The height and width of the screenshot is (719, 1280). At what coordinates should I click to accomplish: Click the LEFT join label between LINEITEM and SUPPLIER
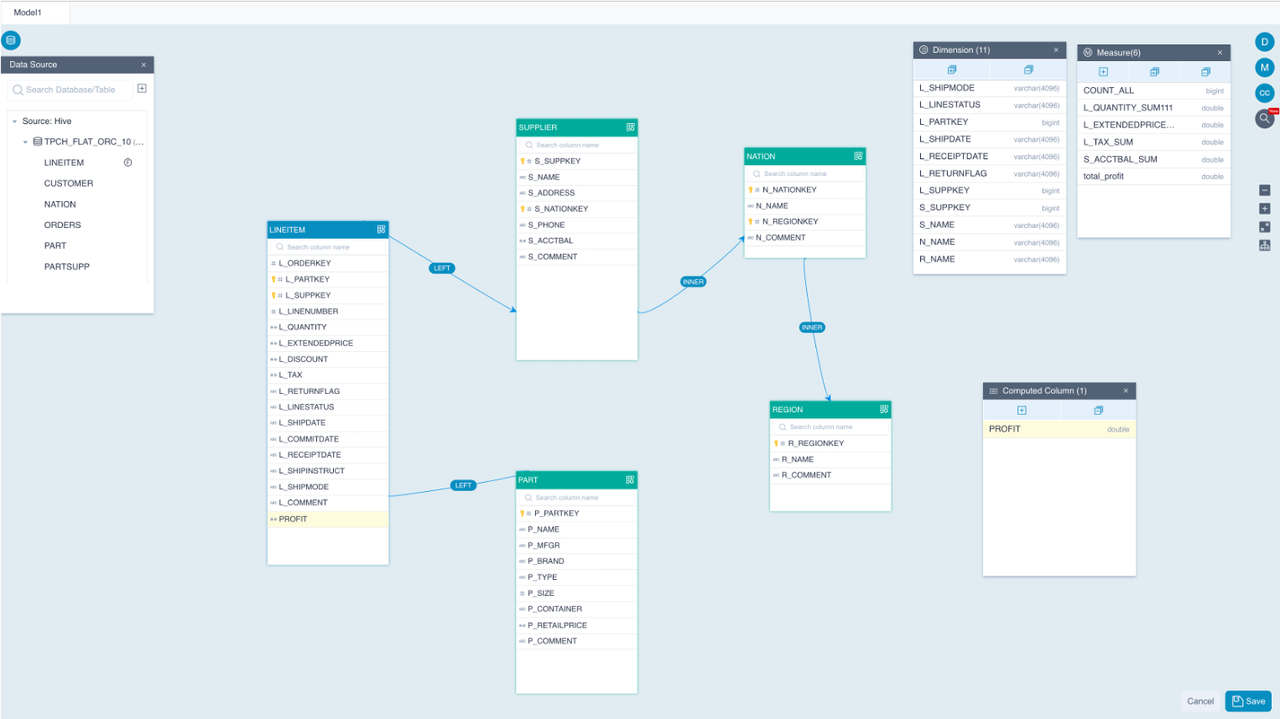pos(442,268)
